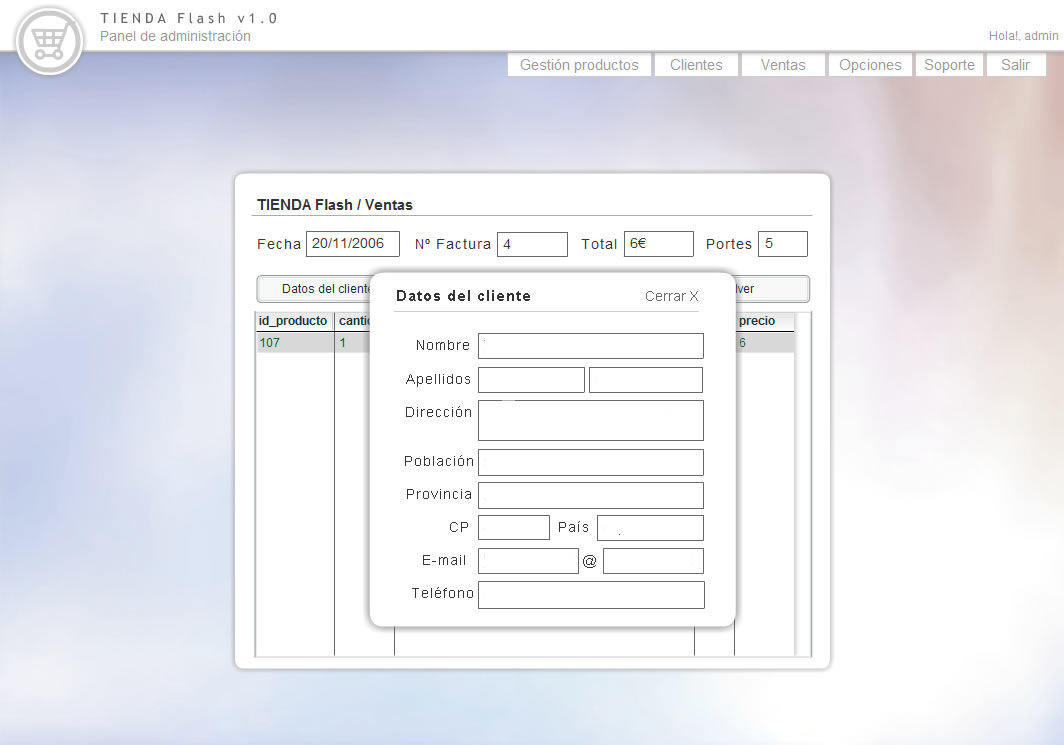Image resolution: width=1064 pixels, height=745 pixels.
Task: Close the Datos del cliente dialog
Action: point(671,297)
